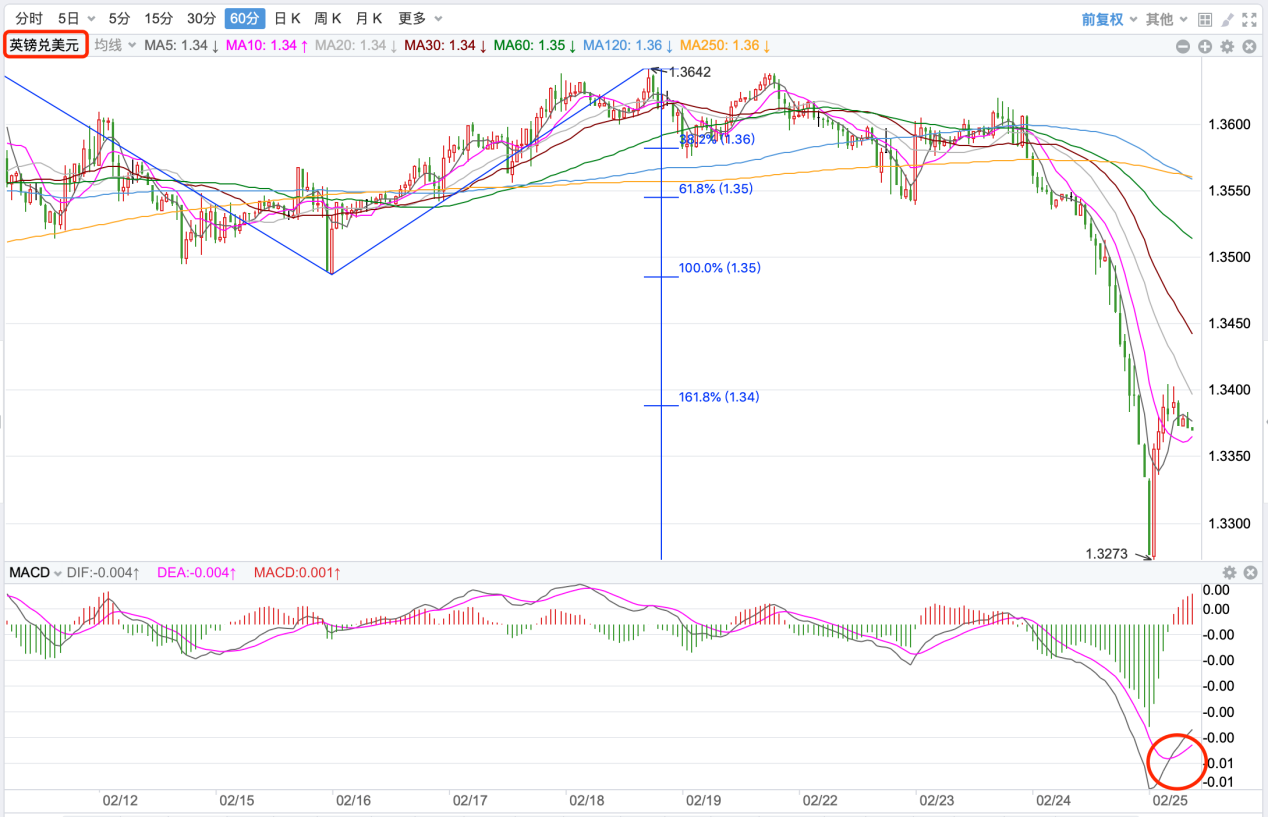1268x817 pixels.
Task: Toggle the dark red MA30 legend entry
Action: tap(446, 45)
